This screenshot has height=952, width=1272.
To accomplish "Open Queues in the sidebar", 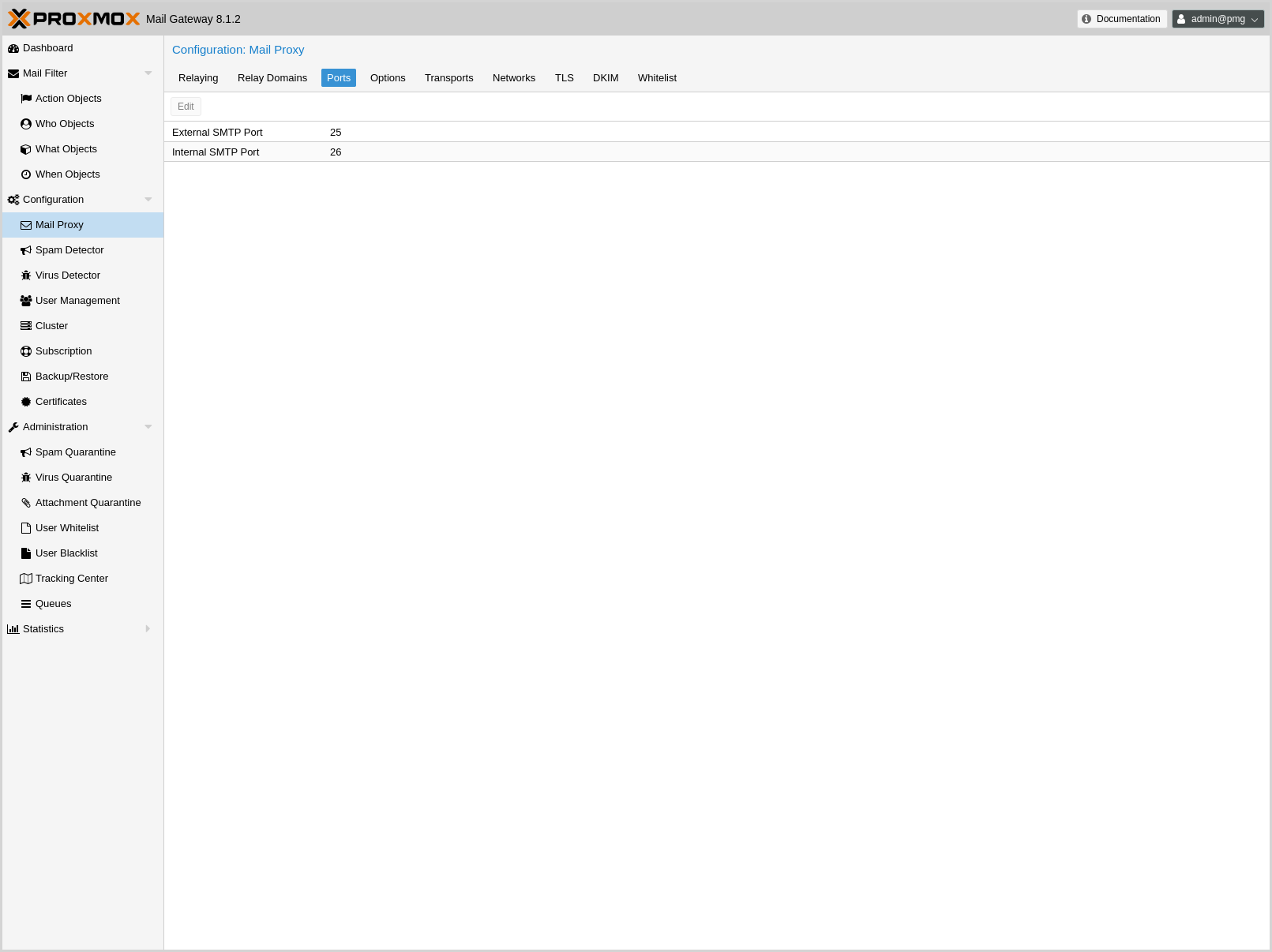I will (x=53, y=604).
